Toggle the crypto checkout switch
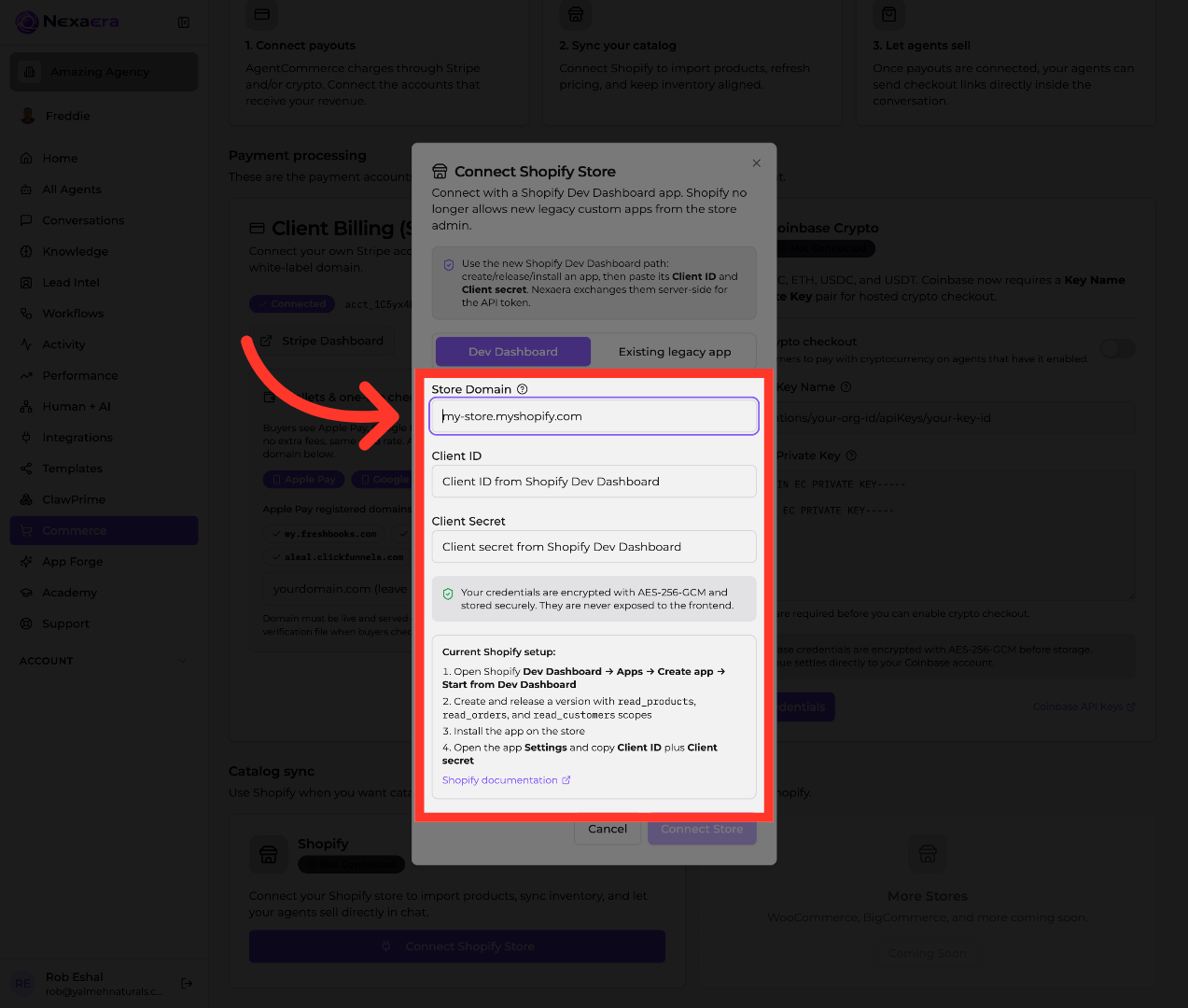Screen dimensions: 1188x1008 pos(1117,348)
